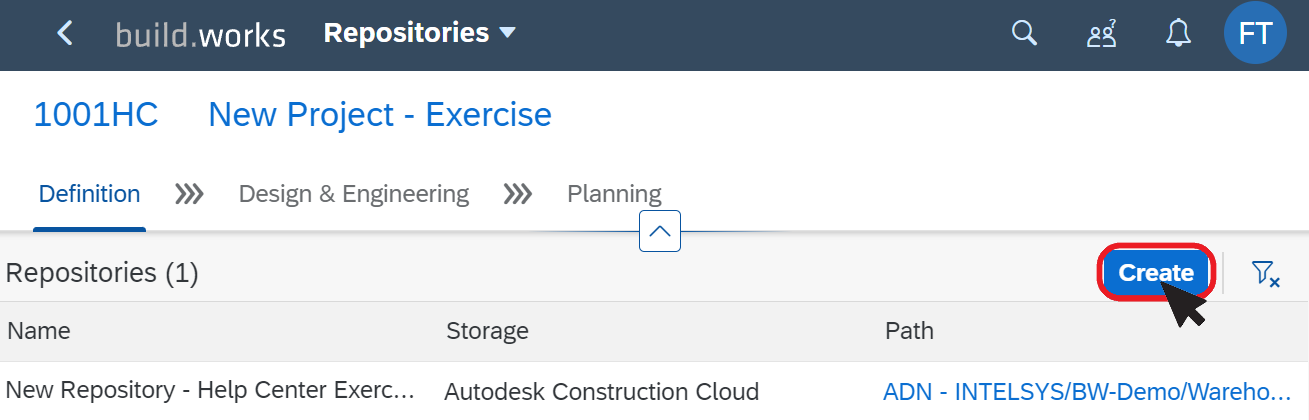Open the notifications bell
Screen dimensions: 1309x420
click(x=1179, y=34)
